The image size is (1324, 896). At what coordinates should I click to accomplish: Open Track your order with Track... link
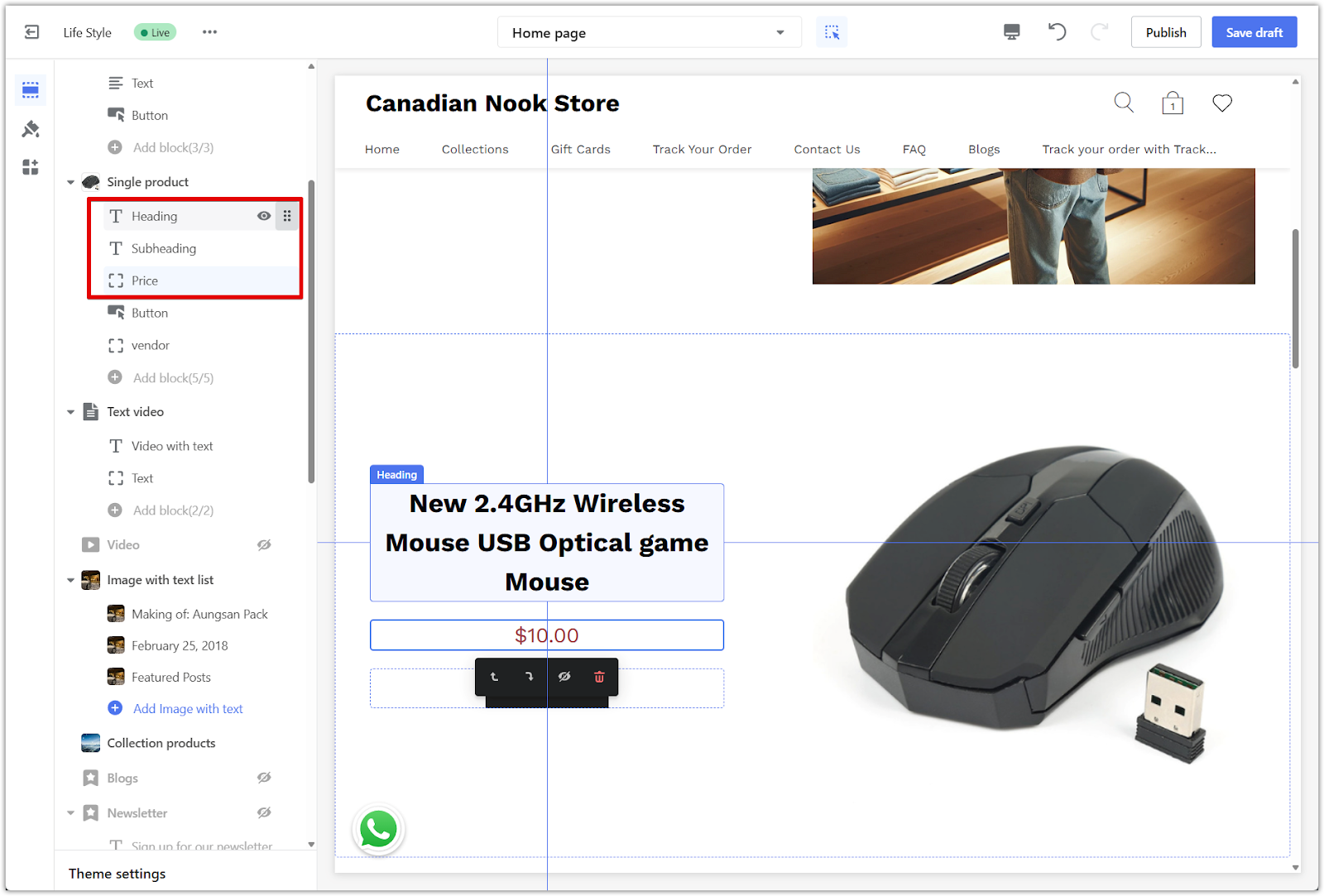click(x=1129, y=149)
